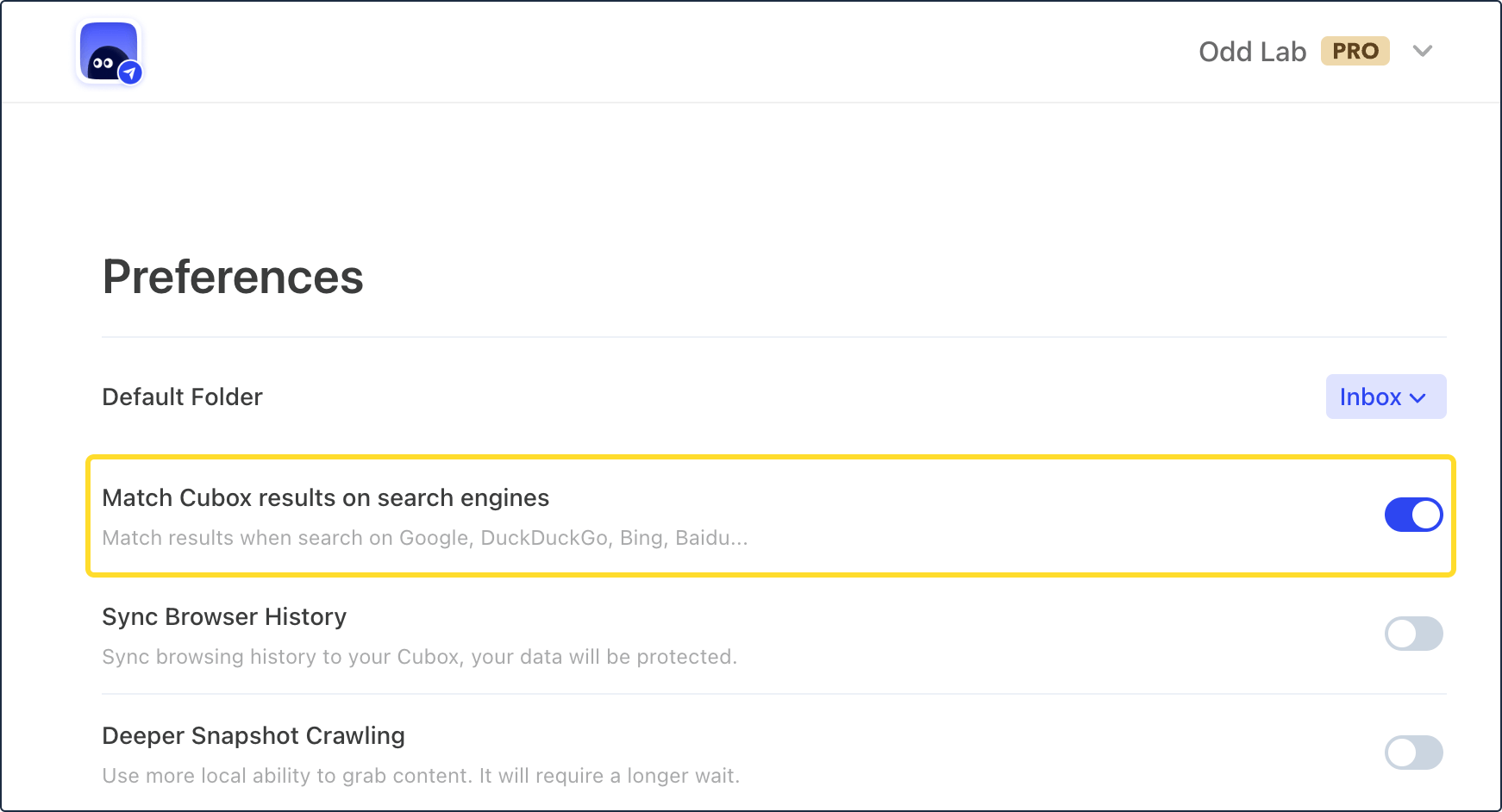Click the Sync Browser History title text
This screenshot has width=1502, height=812.
[x=224, y=616]
